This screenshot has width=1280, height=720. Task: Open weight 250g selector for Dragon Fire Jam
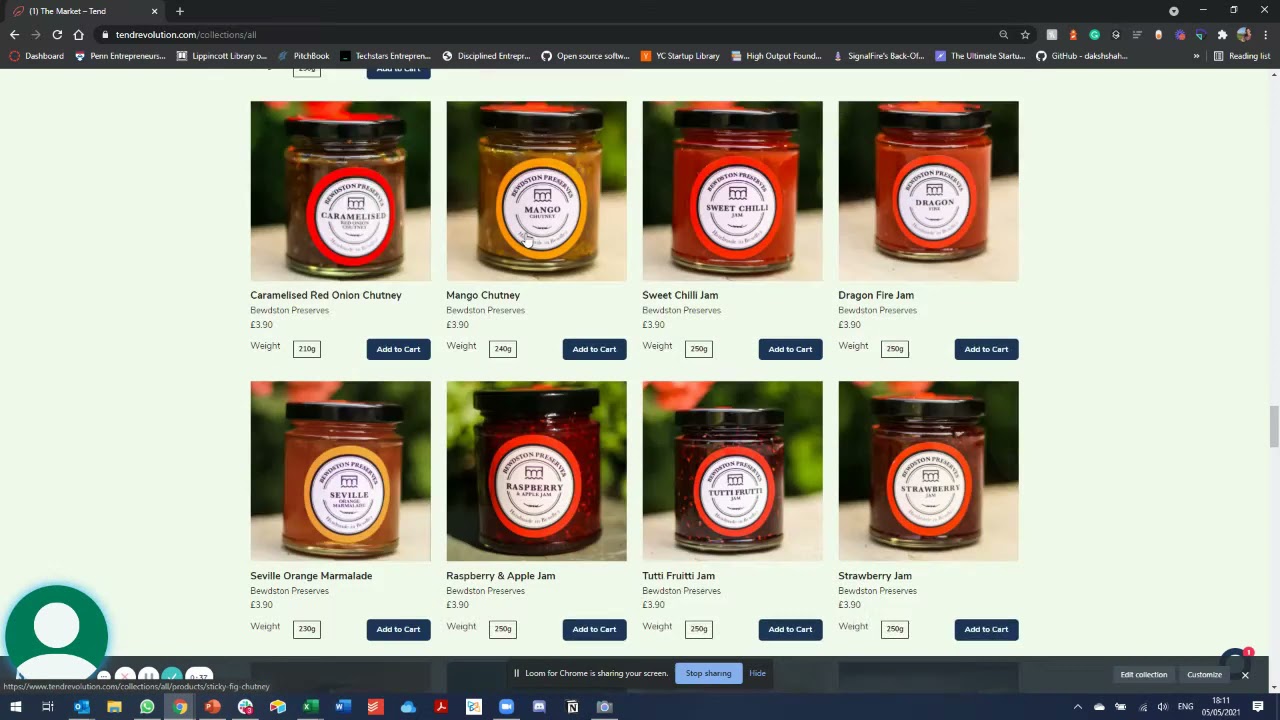[895, 349]
